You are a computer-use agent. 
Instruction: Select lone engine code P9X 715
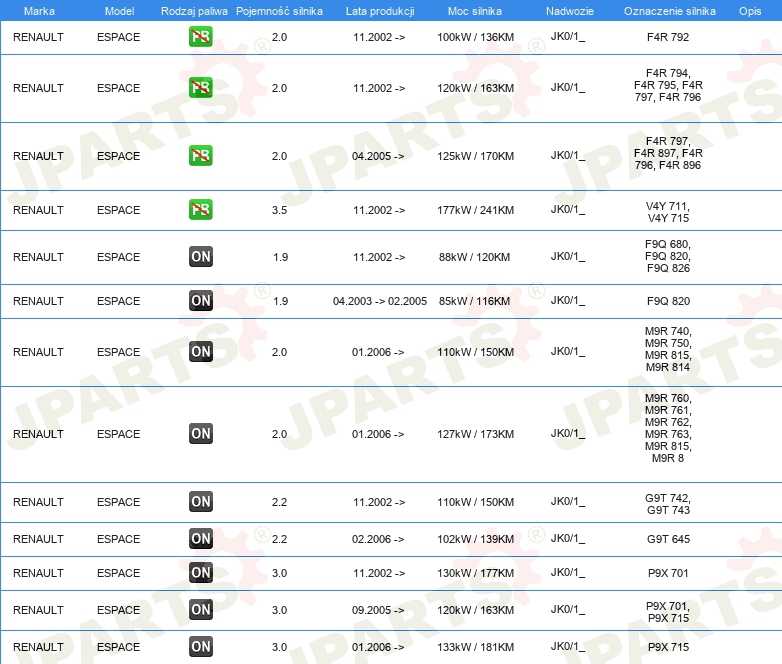(x=668, y=647)
